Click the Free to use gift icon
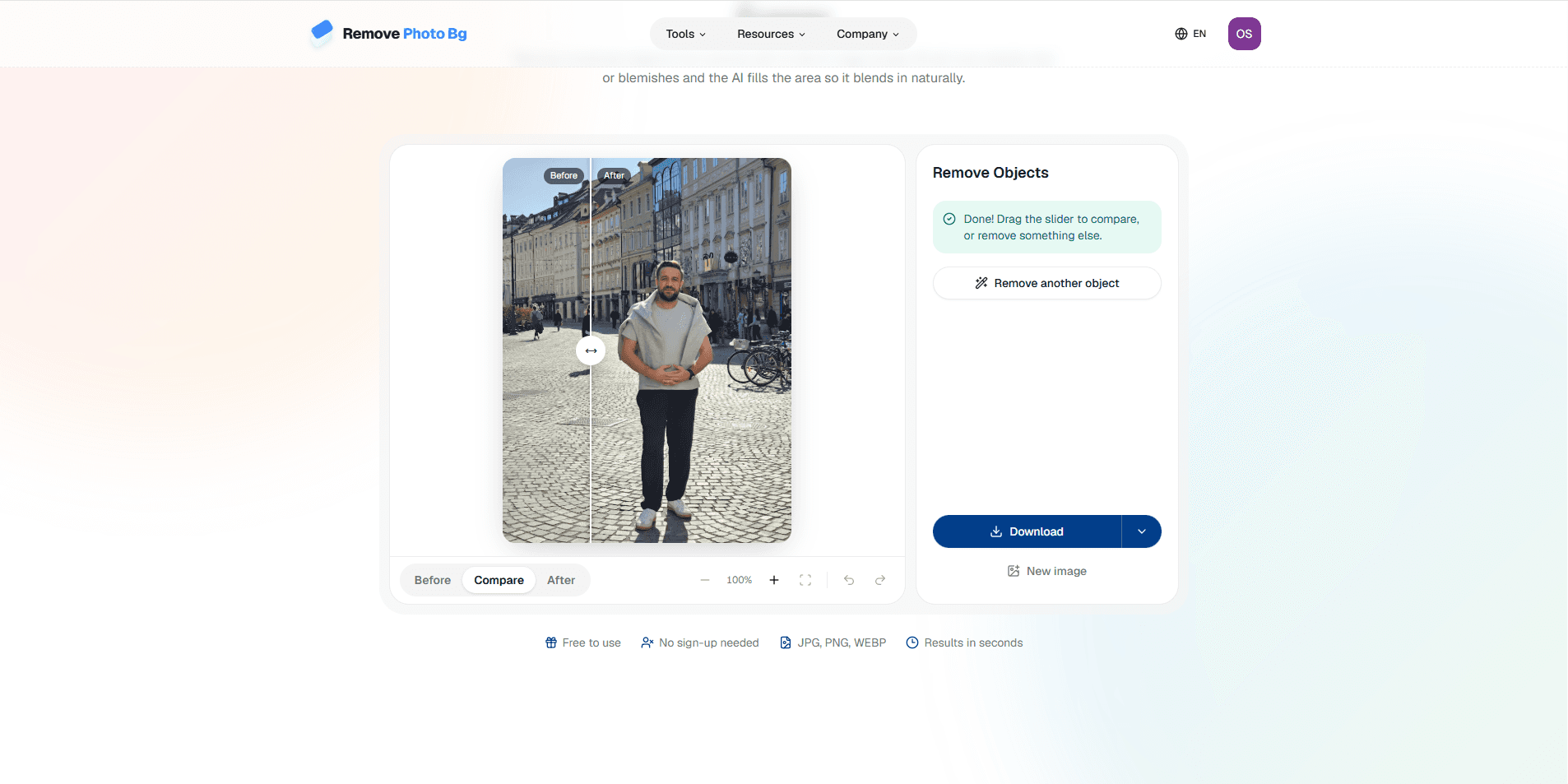 (x=551, y=643)
